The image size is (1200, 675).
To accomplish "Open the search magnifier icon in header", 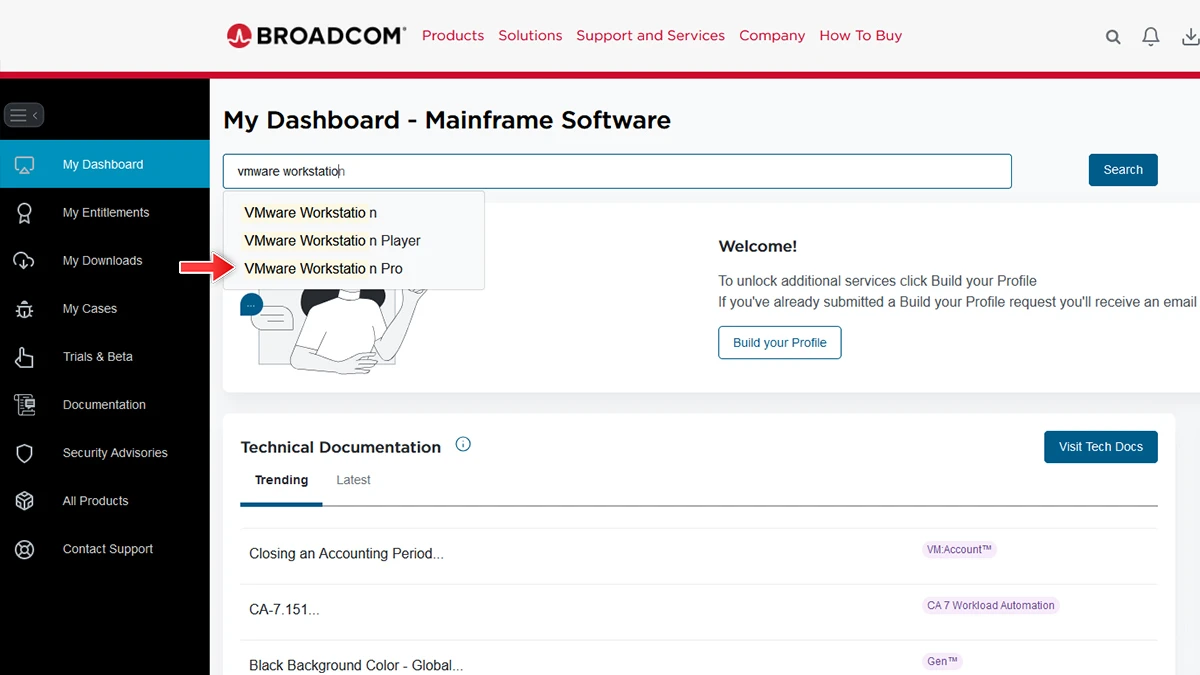I will 1113,37.
